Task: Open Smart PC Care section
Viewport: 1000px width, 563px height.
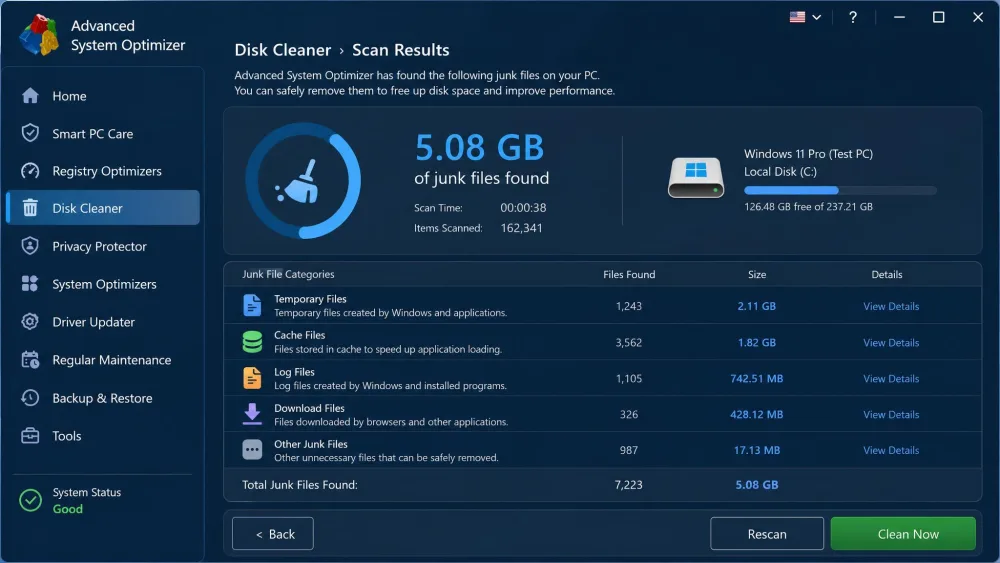Action: tap(103, 133)
